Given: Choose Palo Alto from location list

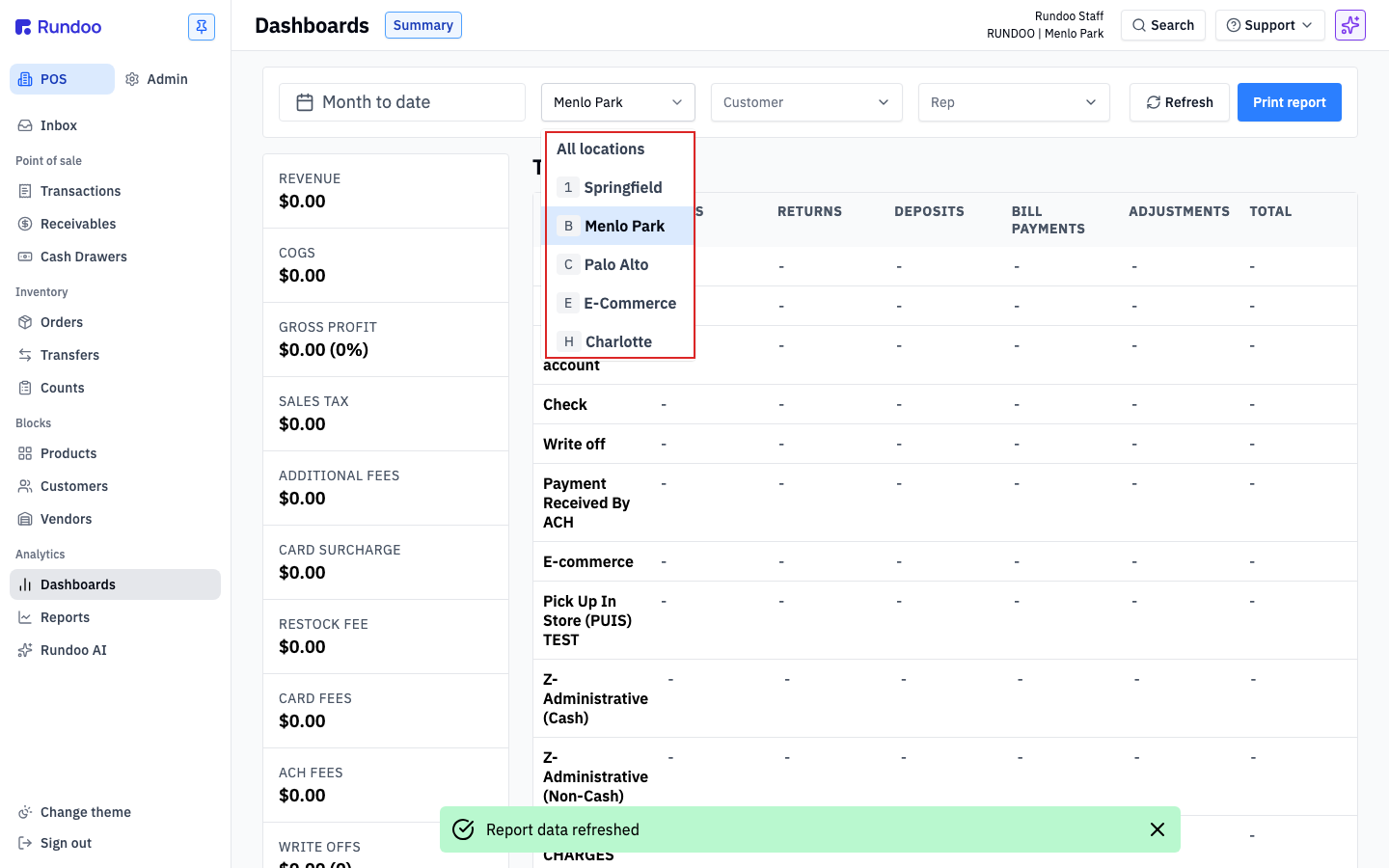Looking at the screenshot, I should tap(619, 264).
